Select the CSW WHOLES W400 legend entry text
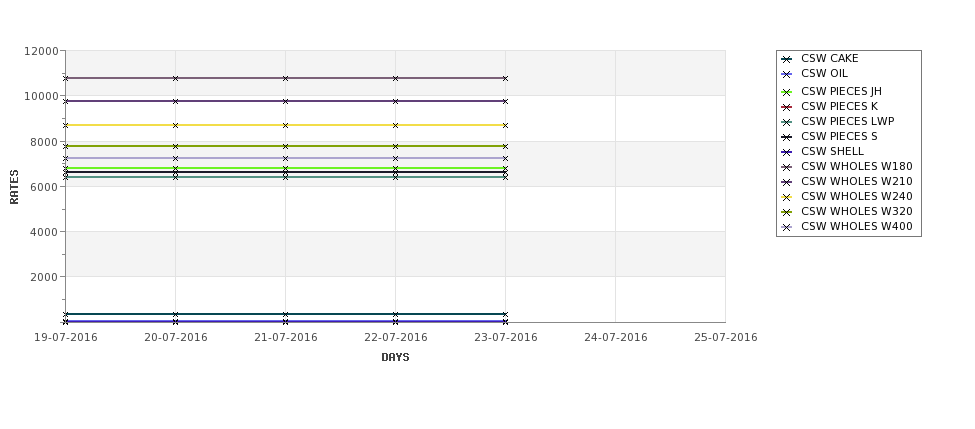Image resolution: width=975 pixels, height=429 pixels. [856, 227]
